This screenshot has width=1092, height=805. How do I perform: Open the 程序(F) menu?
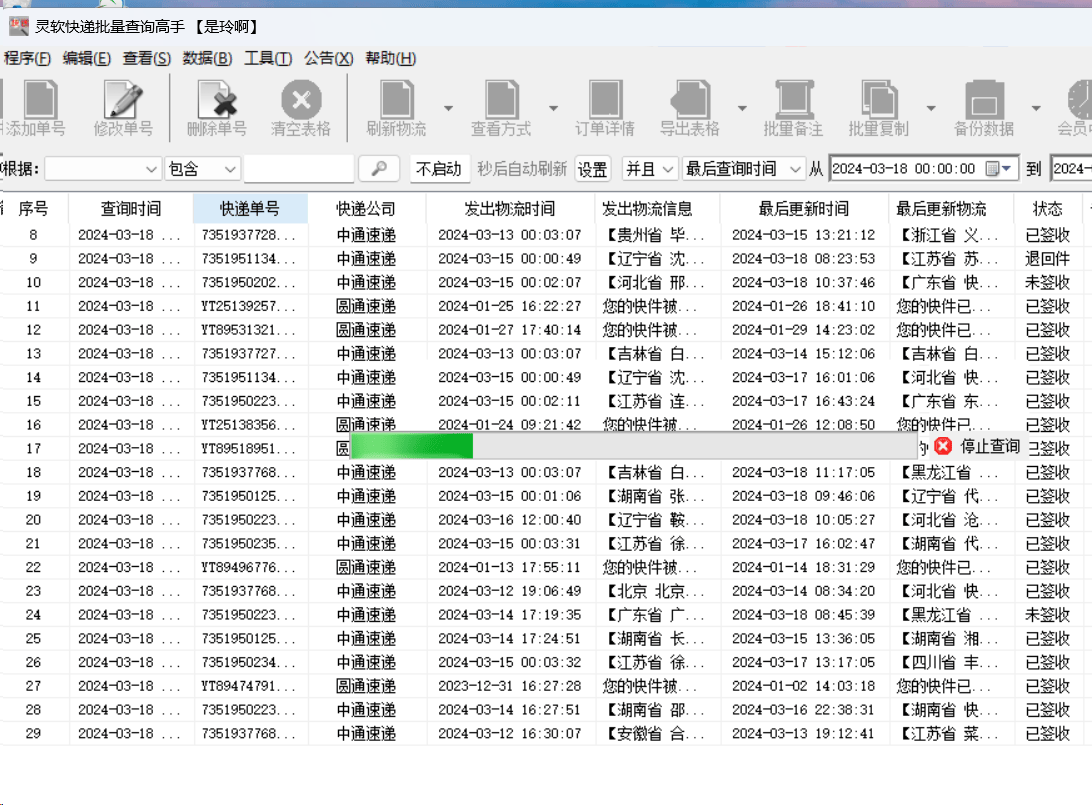pyautogui.click(x=27, y=58)
